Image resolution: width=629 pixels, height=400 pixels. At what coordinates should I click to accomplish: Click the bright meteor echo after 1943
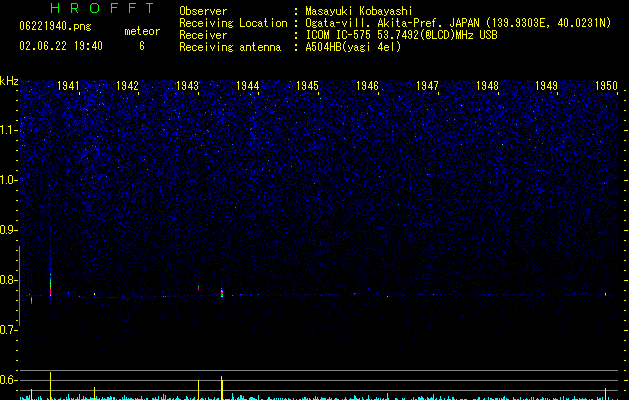pyautogui.click(x=222, y=292)
